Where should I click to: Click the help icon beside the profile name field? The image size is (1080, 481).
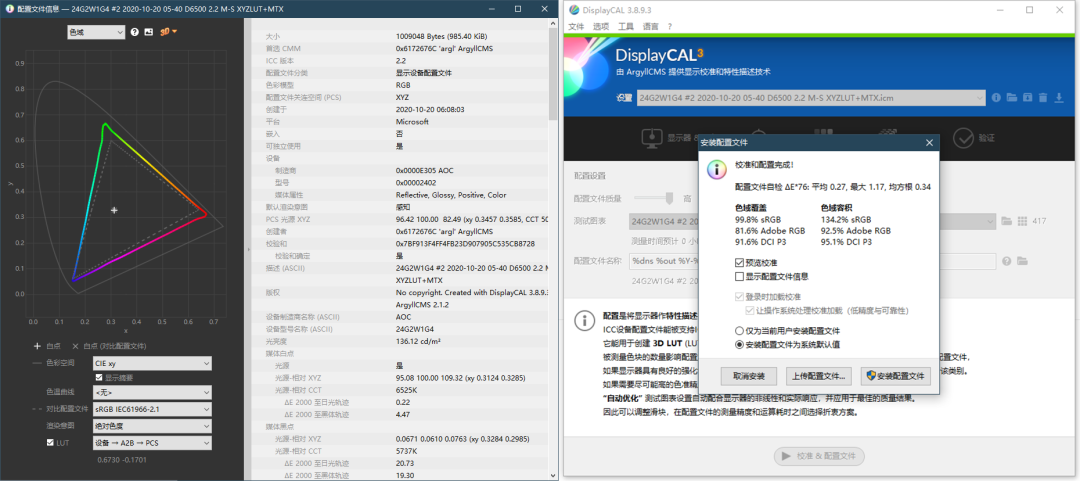[x=1007, y=261]
